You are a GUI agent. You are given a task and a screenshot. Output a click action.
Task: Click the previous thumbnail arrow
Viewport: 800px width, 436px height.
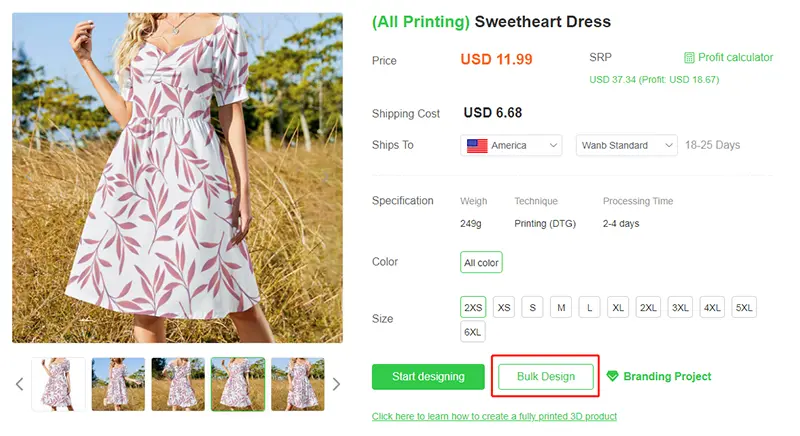19,384
